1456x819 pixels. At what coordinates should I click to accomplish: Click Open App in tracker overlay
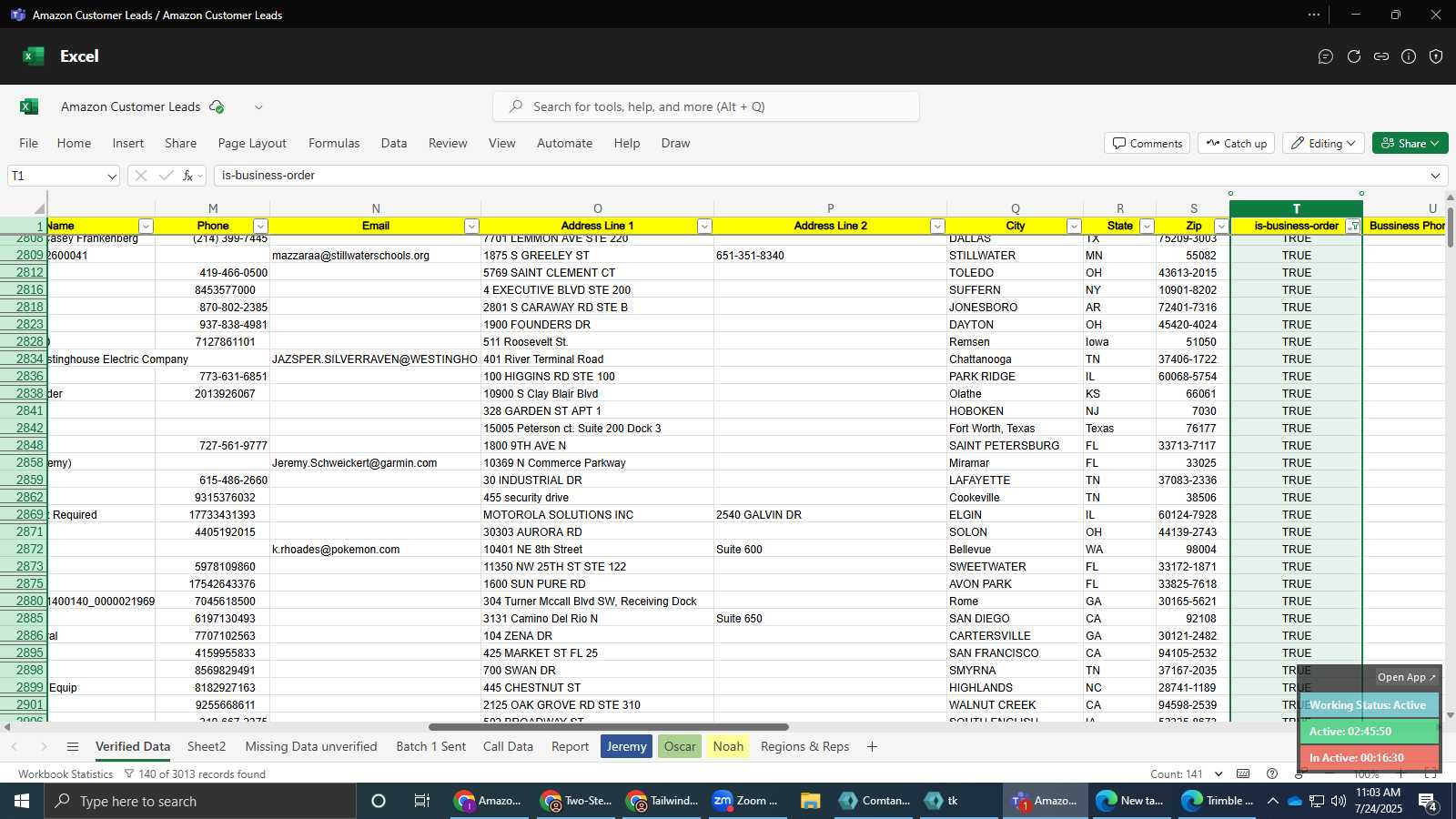point(1406,677)
